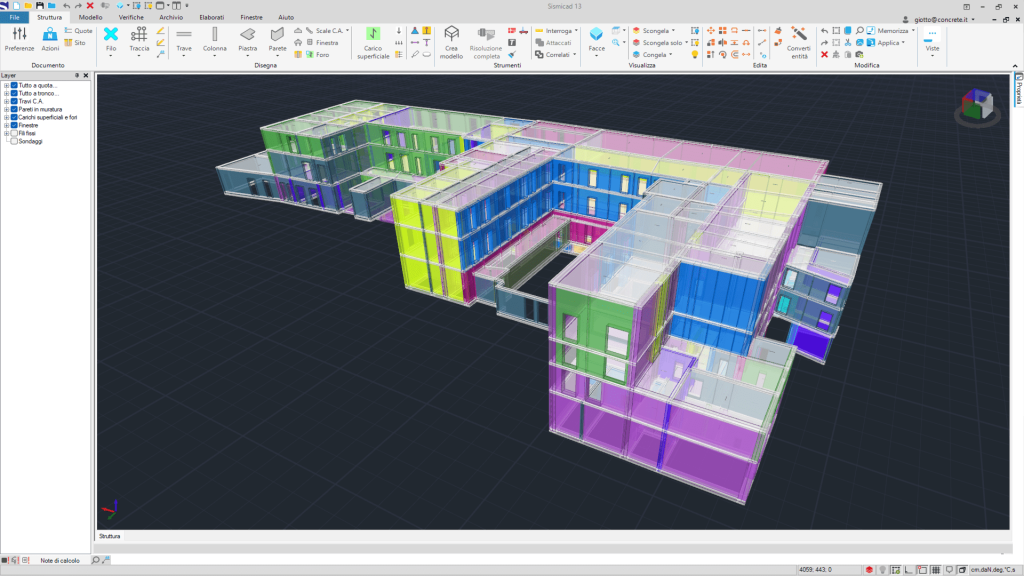Uncheck the Pareti in muratura layer
Image resolution: width=1024 pixels, height=576 pixels.
(x=14, y=110)
